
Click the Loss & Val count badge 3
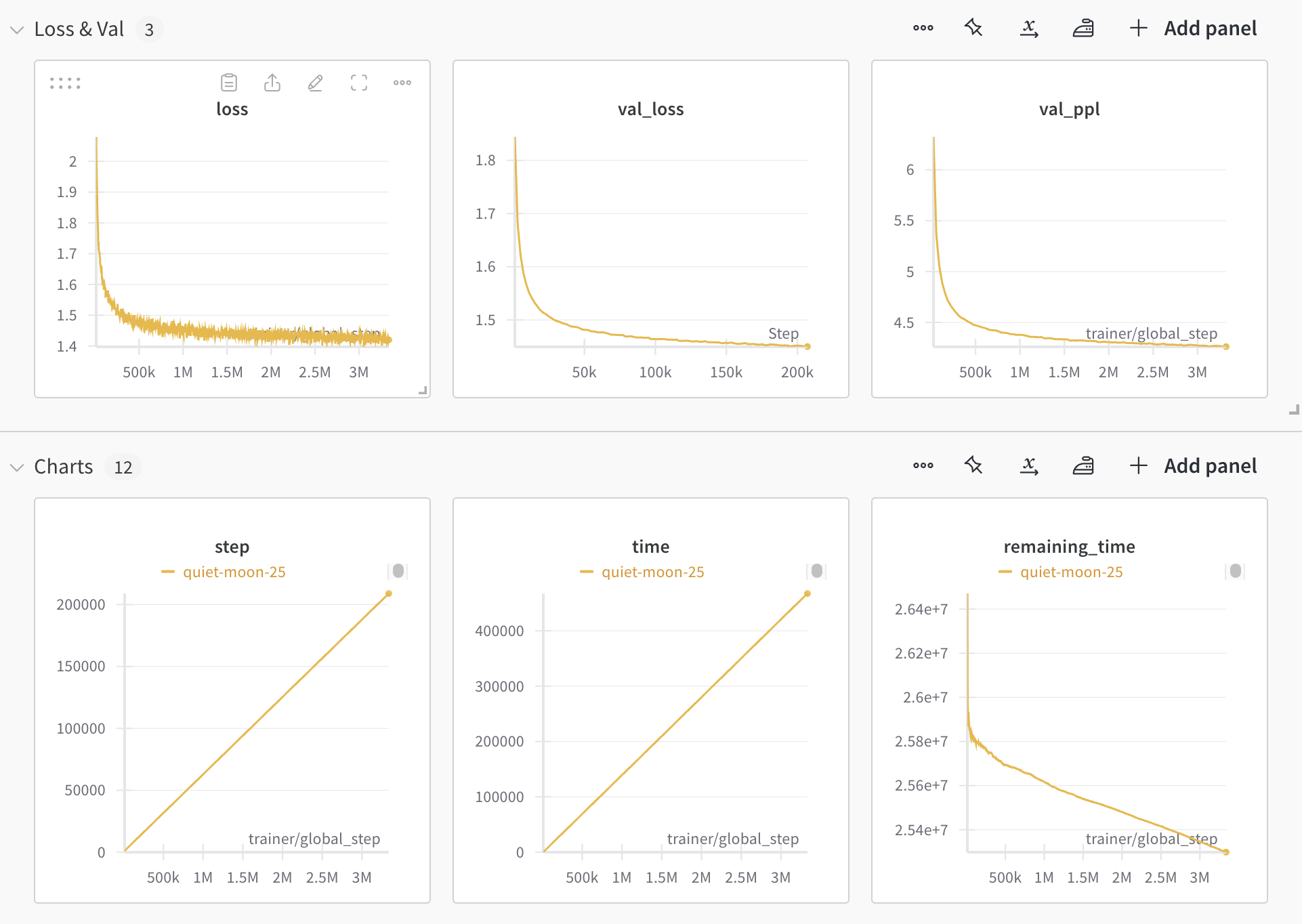point(149,30)
